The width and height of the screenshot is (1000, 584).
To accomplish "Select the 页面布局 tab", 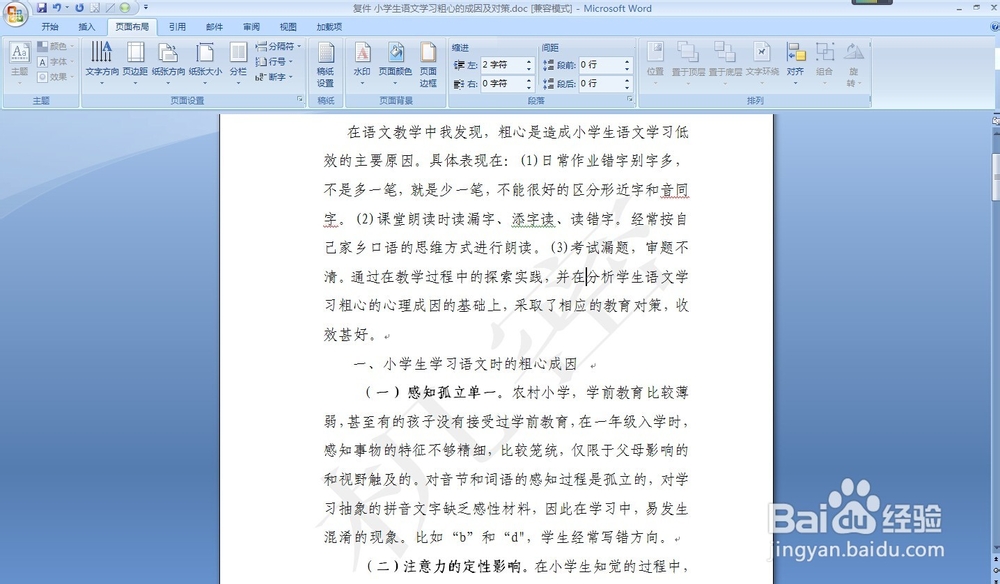I will pyautogui.click(x=132, y=27).
